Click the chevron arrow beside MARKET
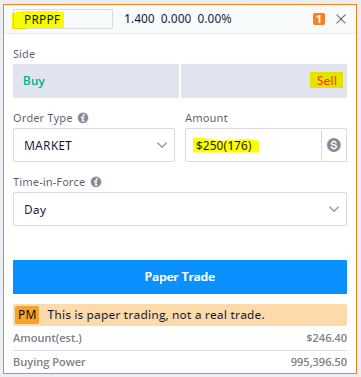 162,145
